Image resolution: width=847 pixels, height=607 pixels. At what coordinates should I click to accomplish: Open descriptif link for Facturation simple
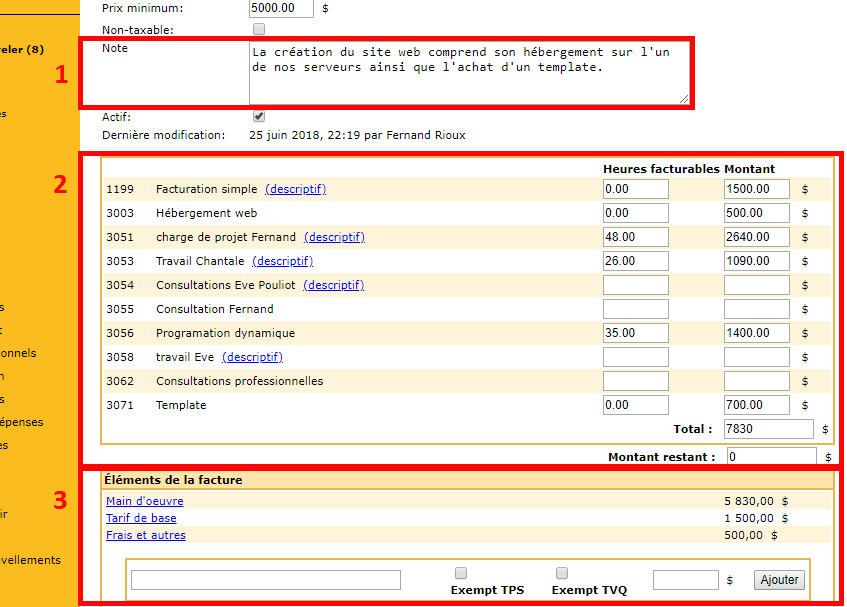pyautogui.click(x=295, y=189)
